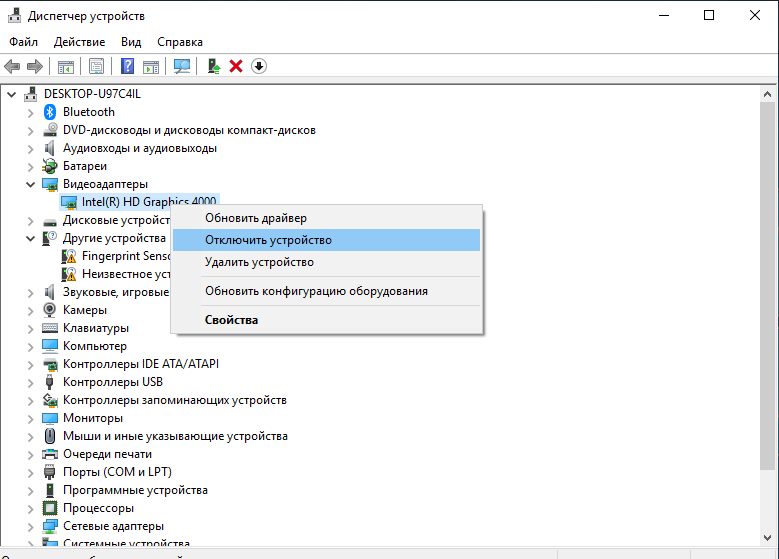Click the USB plug icon beside Контроллеры USB
The width and height of the screenshot is (779, 559).
pyautogui.click(x=50, y=382)
